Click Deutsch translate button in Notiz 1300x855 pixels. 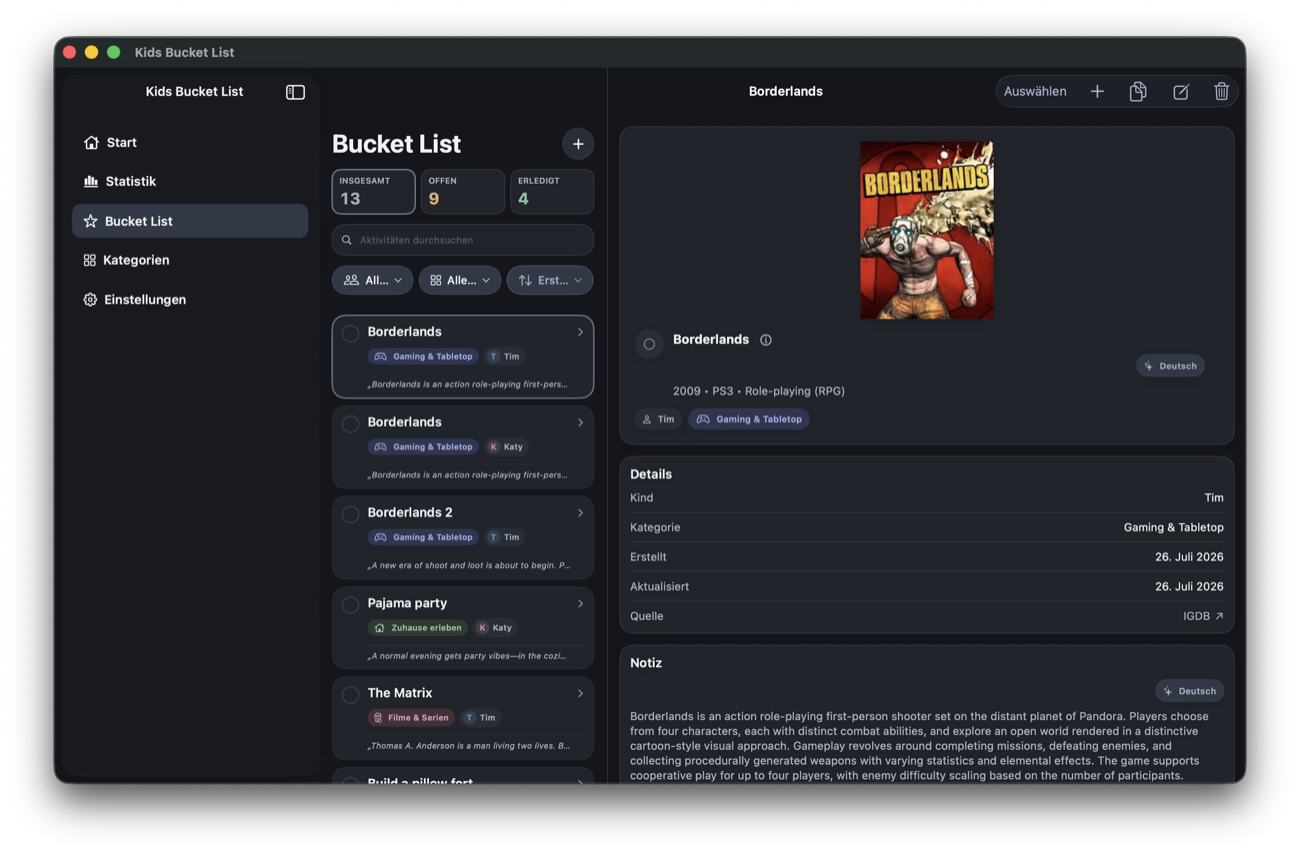point(1189,691)
